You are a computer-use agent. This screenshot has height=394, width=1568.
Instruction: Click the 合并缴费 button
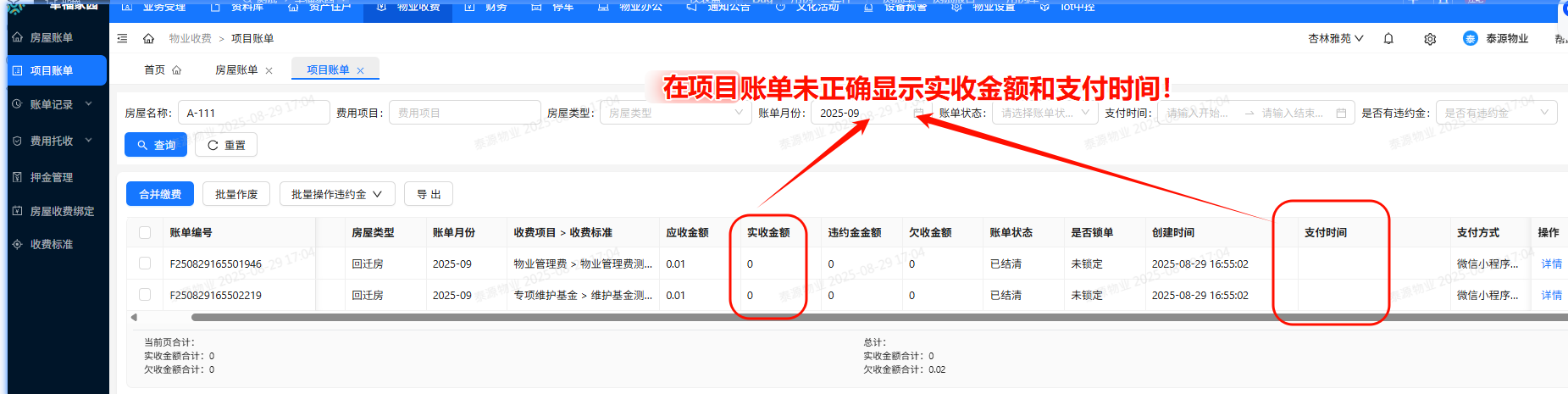(160, 194)
